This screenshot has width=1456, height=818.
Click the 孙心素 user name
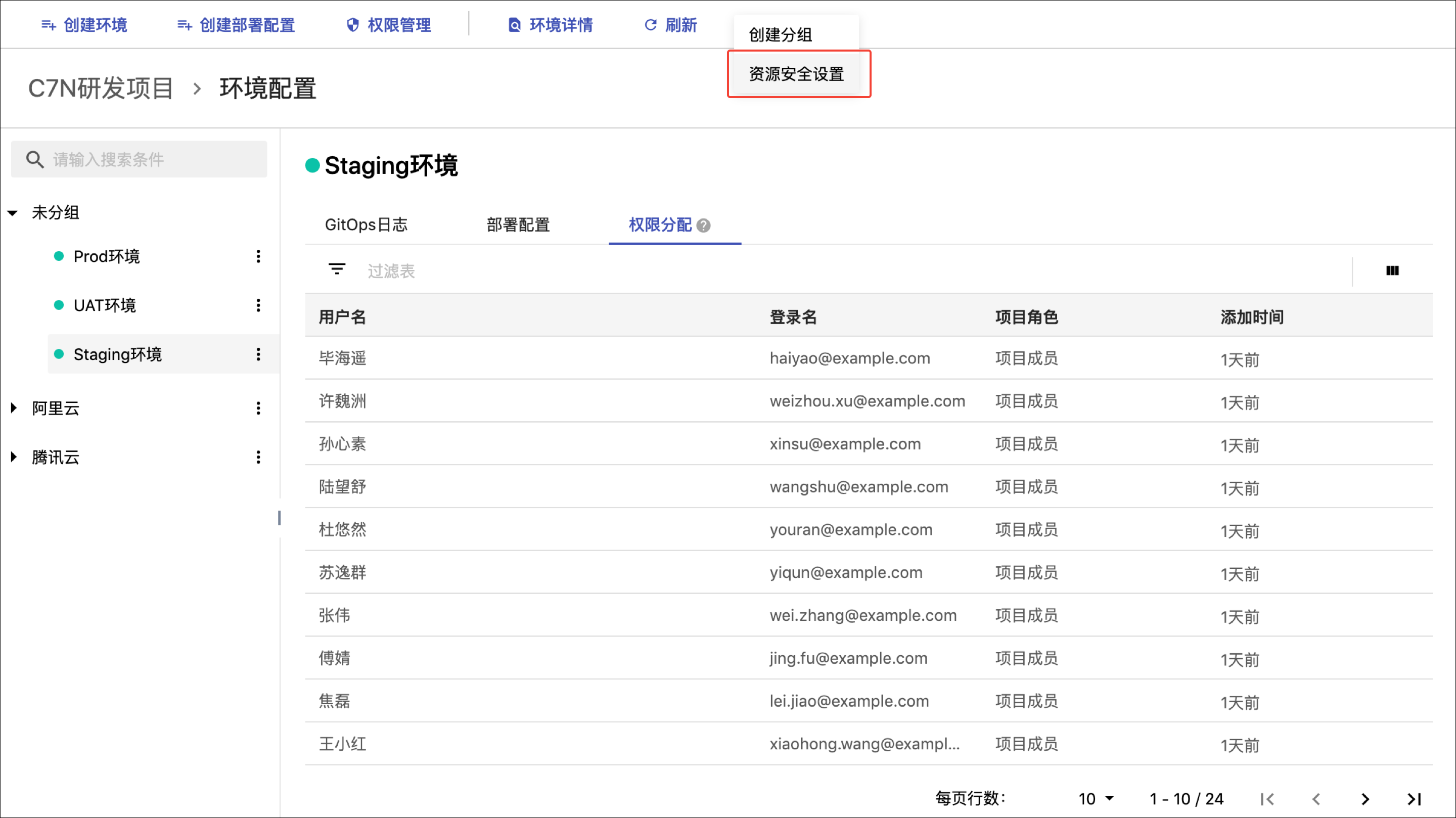(x=343, y=444)
